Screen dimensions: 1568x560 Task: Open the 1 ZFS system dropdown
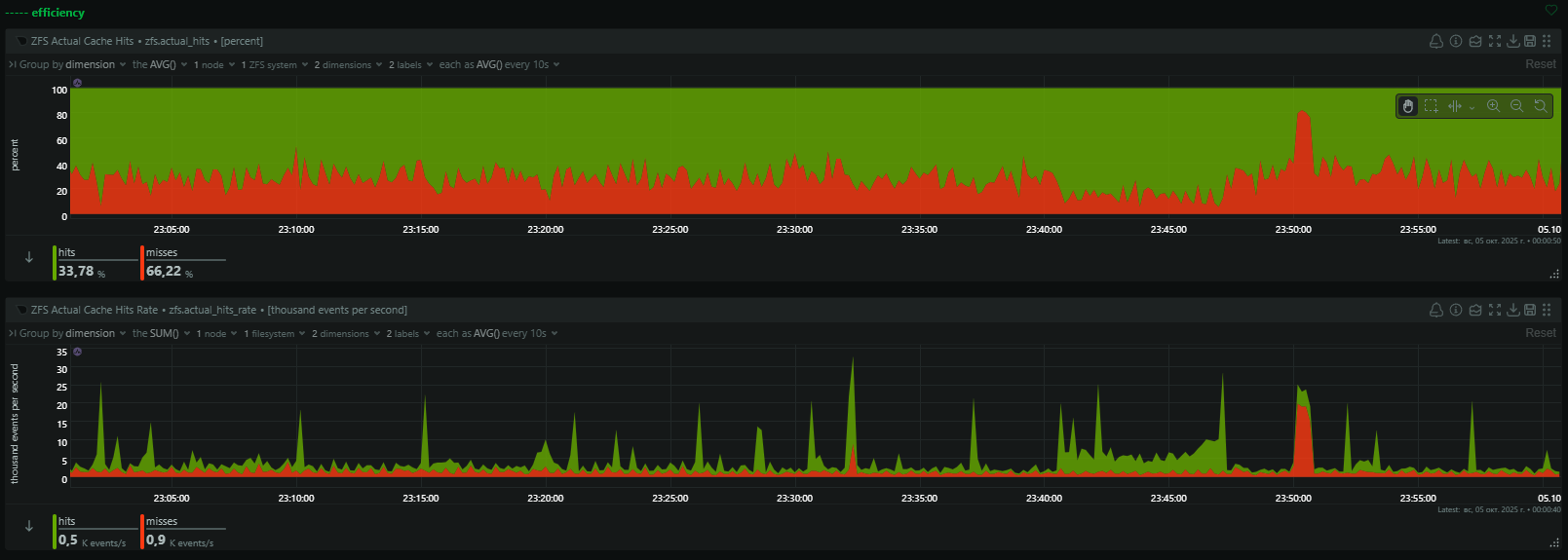point(274,64)
